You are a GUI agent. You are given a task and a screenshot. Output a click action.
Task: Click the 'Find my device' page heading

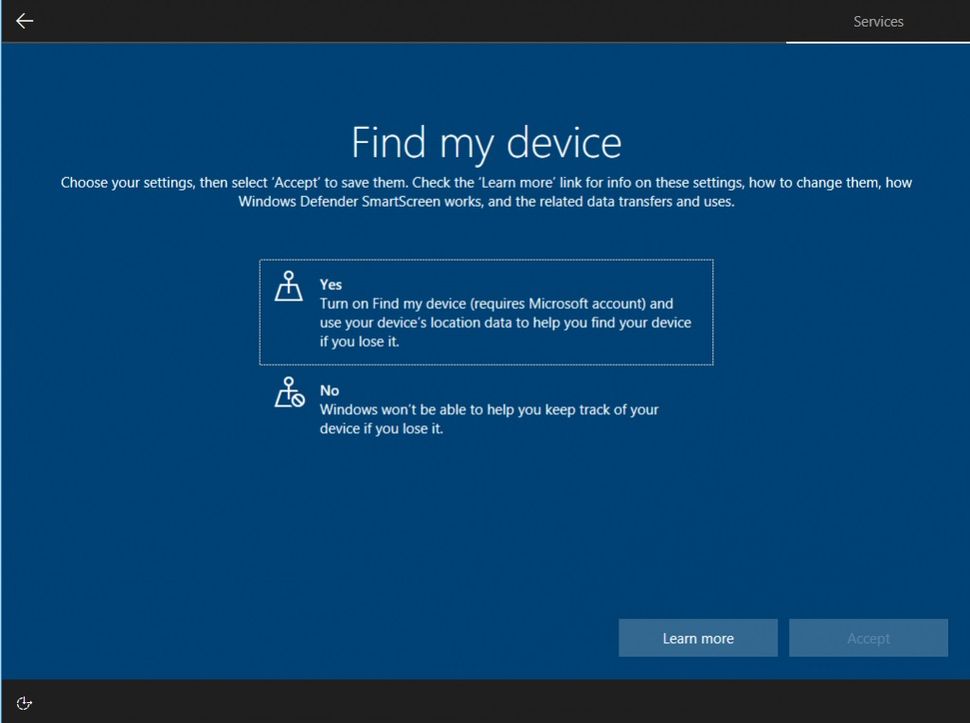[x=485, y=142]
